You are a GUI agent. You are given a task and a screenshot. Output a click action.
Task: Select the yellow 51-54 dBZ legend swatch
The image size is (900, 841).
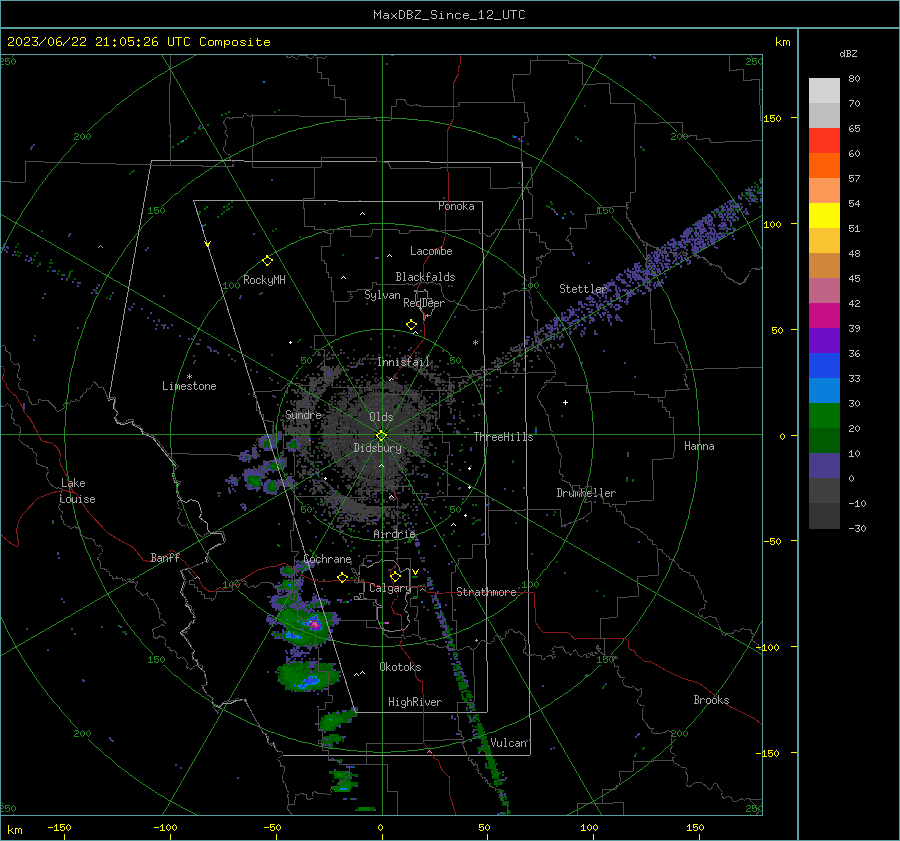tap(824, 216)
